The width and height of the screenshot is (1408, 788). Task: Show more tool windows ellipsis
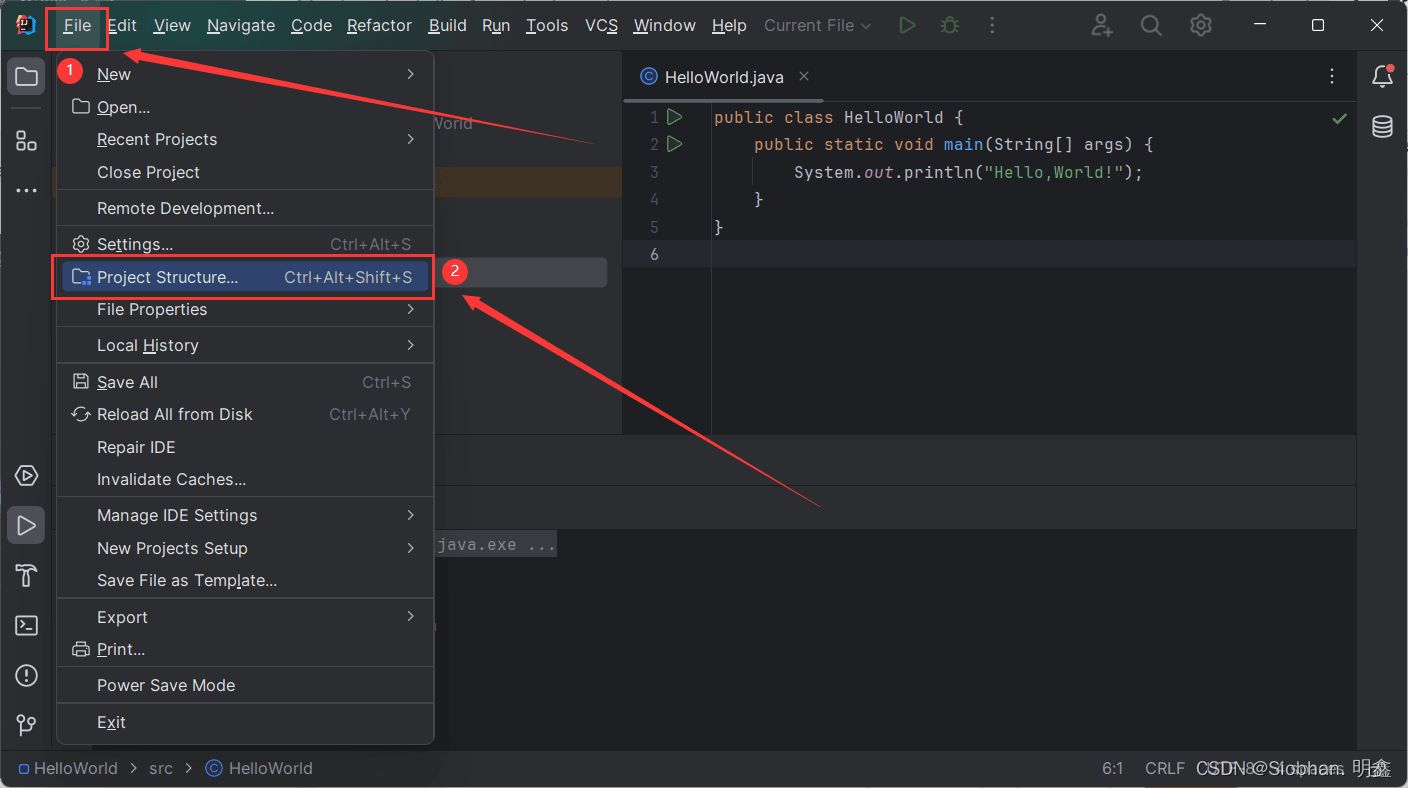coord(26,190)
